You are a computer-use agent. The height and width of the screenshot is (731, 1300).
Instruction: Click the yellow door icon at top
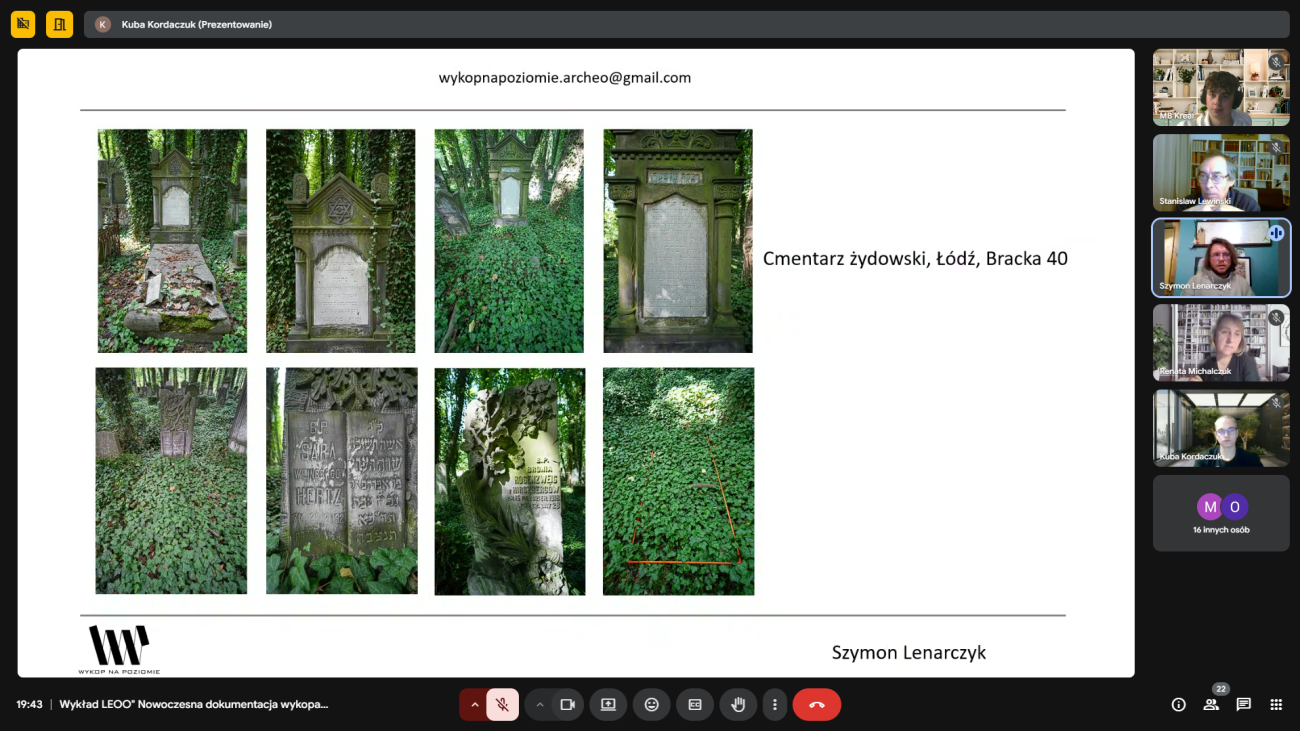click(59, 24)
